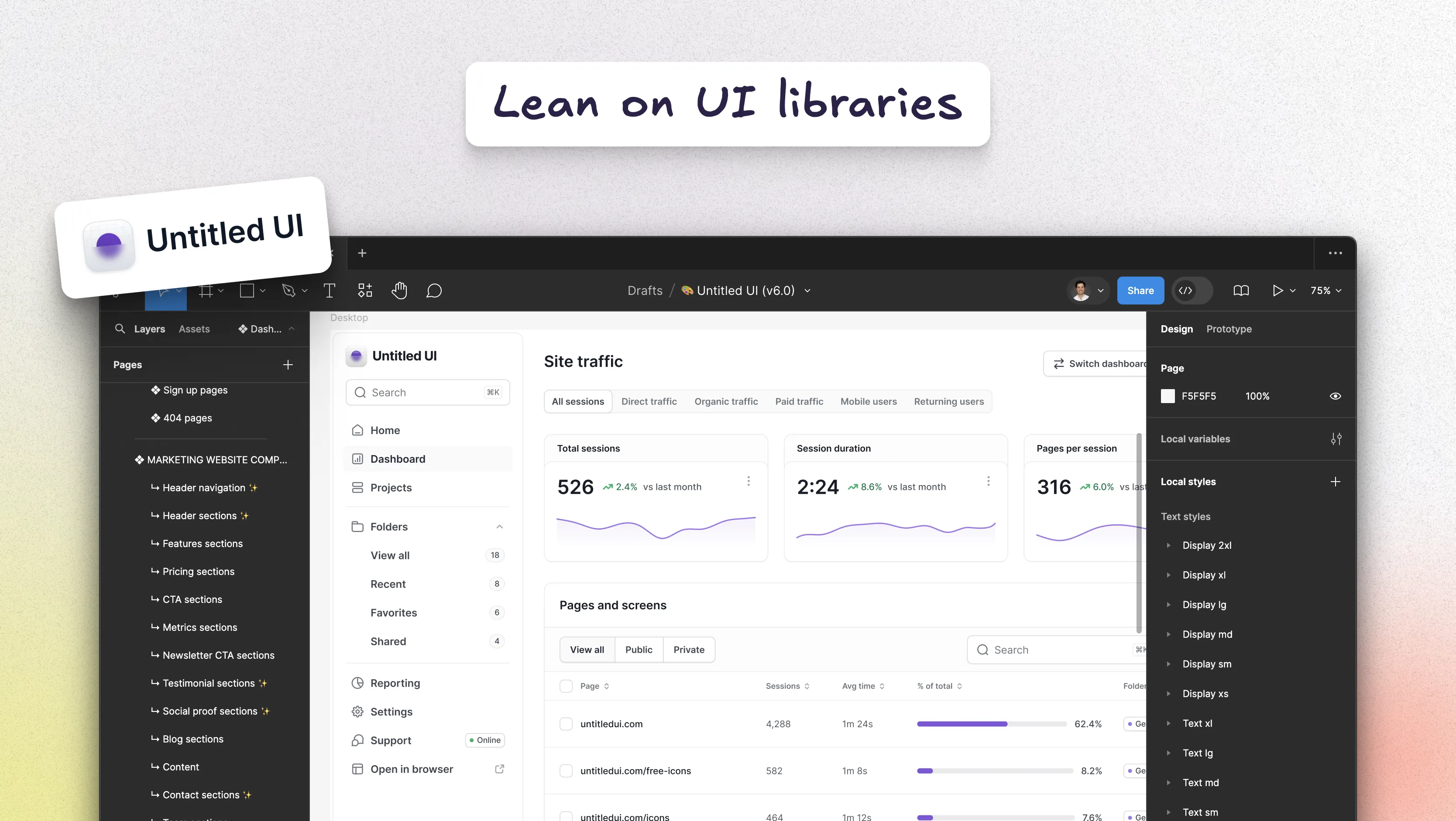Toggle Dev Mode code switch
Image resolution: width=1456 pixels, height=821 pixels.
tap(1192, 291)
